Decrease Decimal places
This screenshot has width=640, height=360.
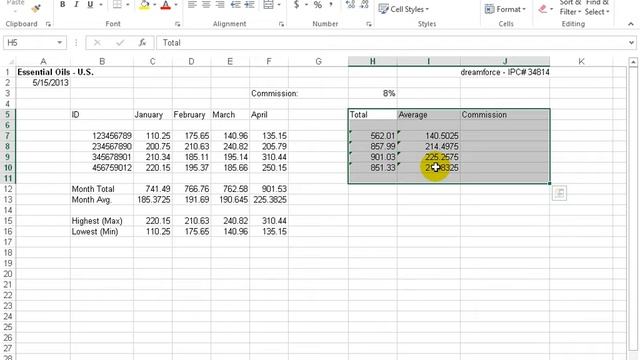point(364,5)
